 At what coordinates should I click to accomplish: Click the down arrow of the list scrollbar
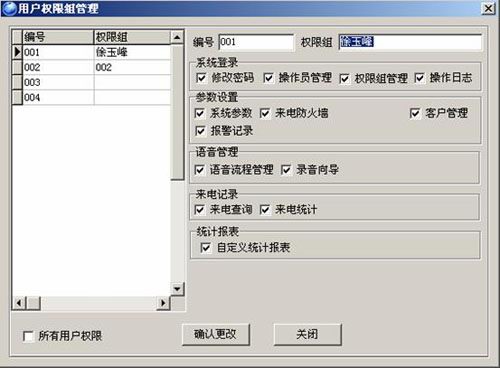click(x=177, y=289)
